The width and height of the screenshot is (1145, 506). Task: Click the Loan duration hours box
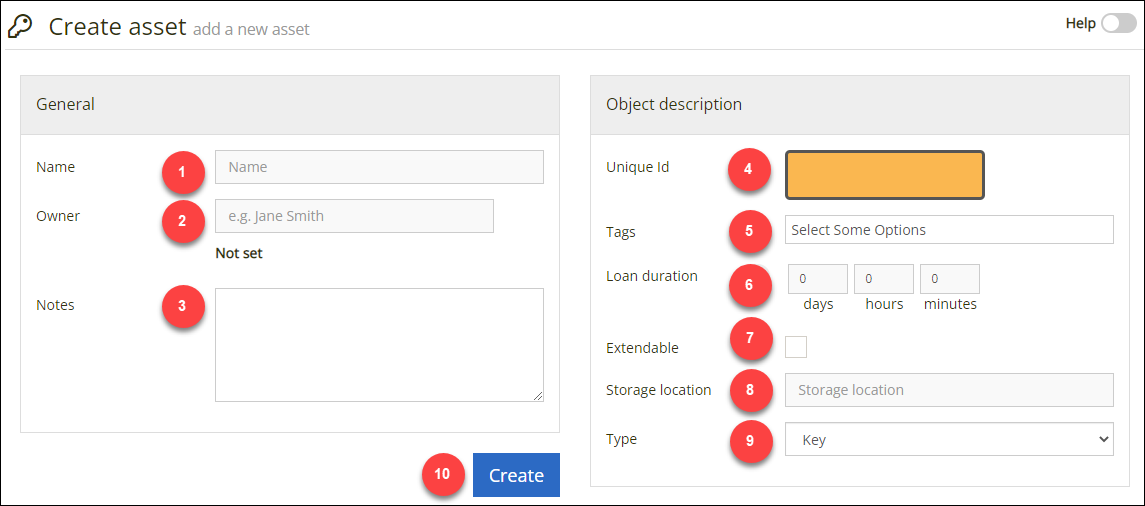(x=884, y=279)
